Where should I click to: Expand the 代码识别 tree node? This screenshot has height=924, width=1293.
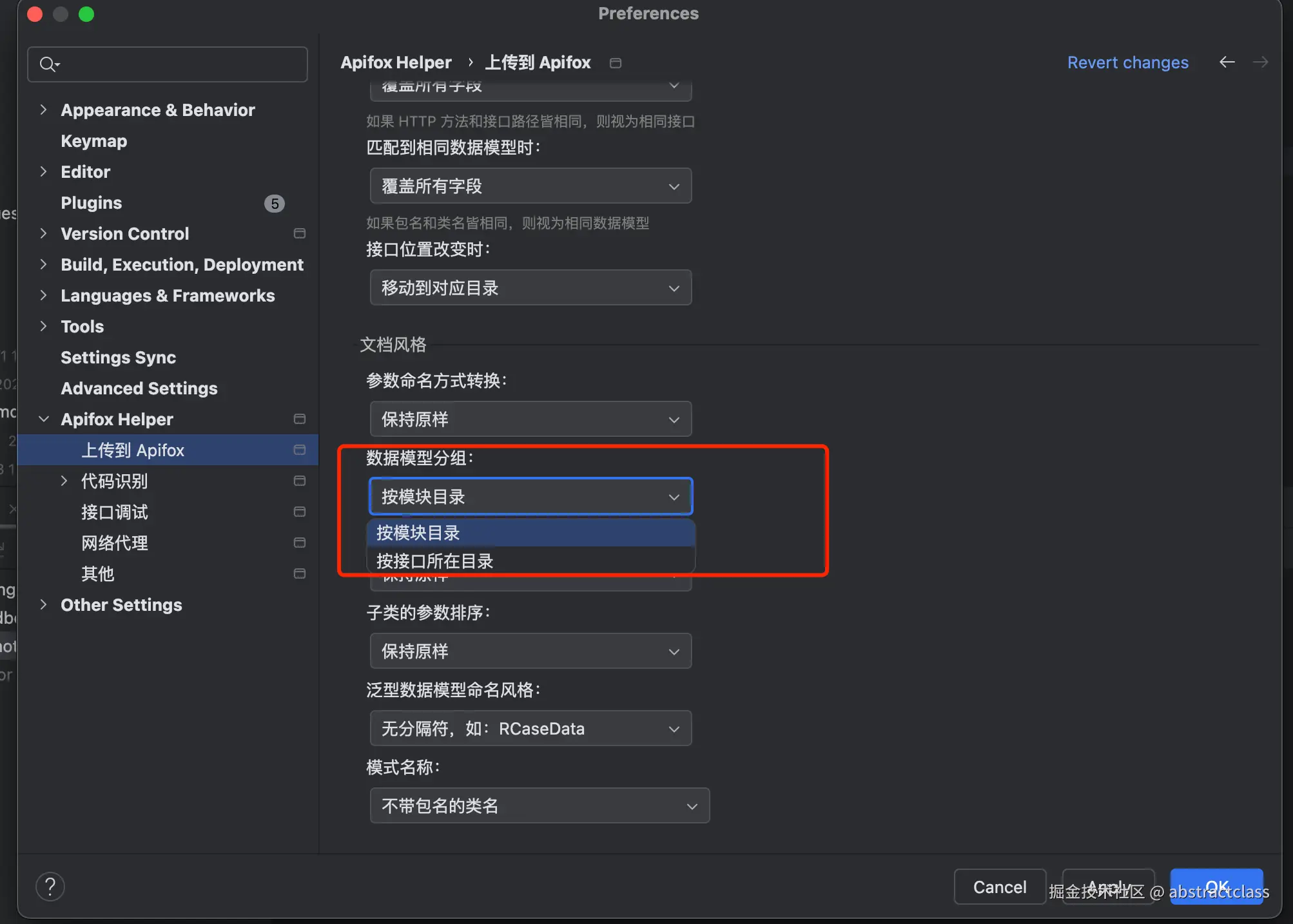coord(64,481)
